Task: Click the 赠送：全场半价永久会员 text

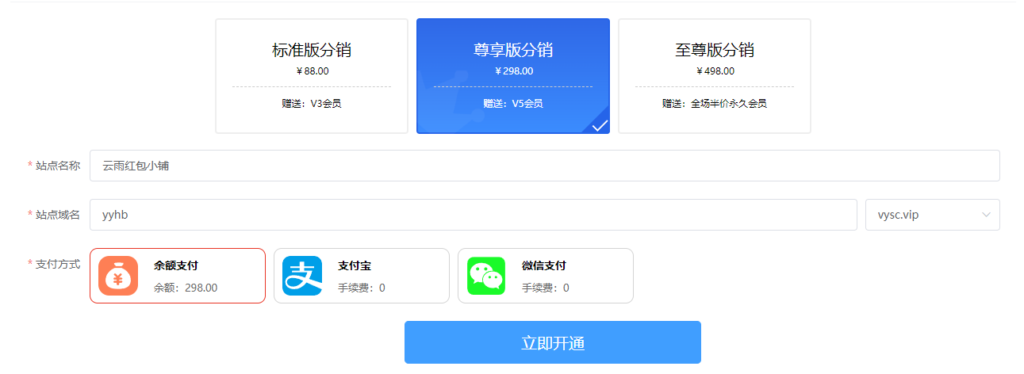Action: (714, 103)
